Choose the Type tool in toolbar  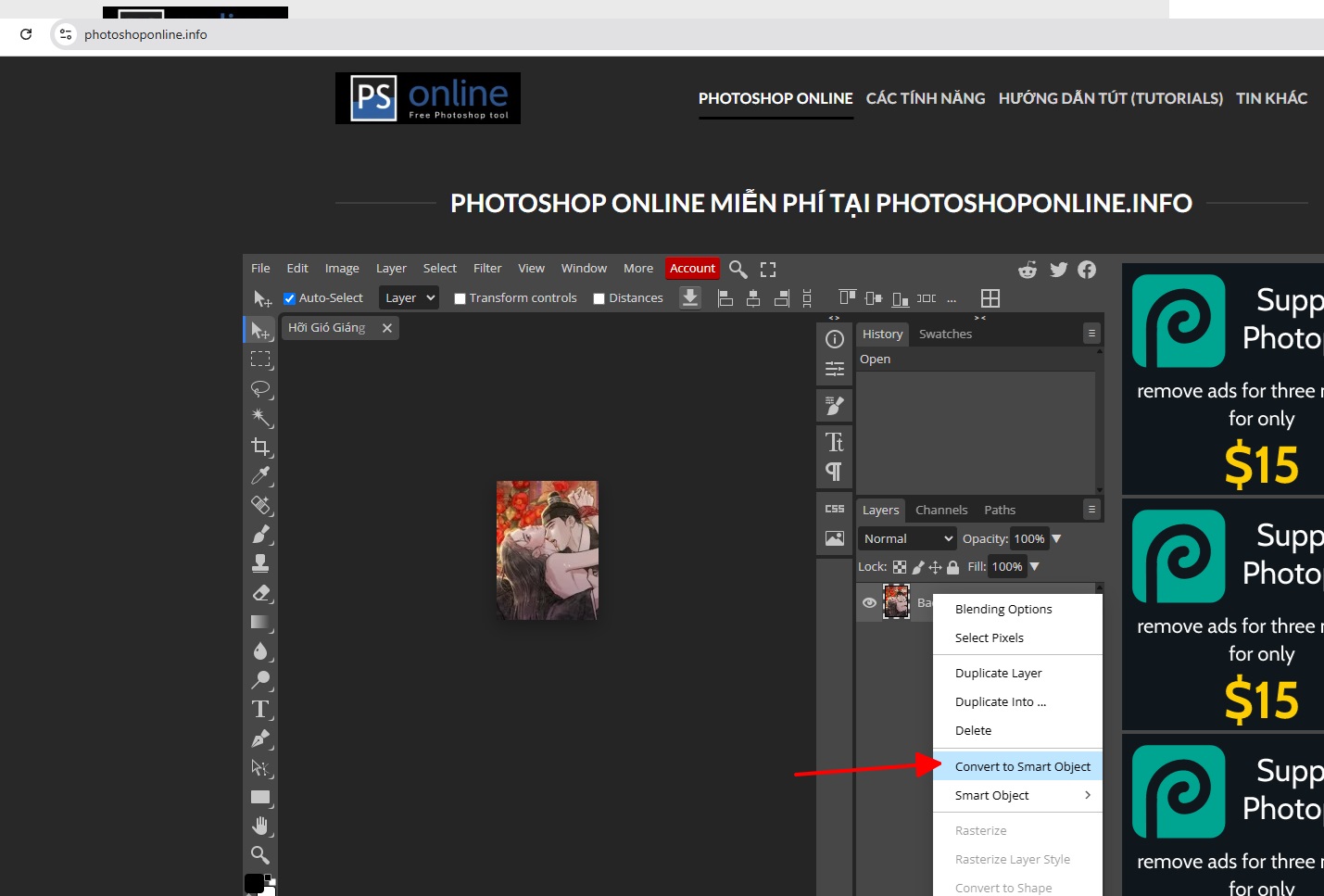coord(260,710)
